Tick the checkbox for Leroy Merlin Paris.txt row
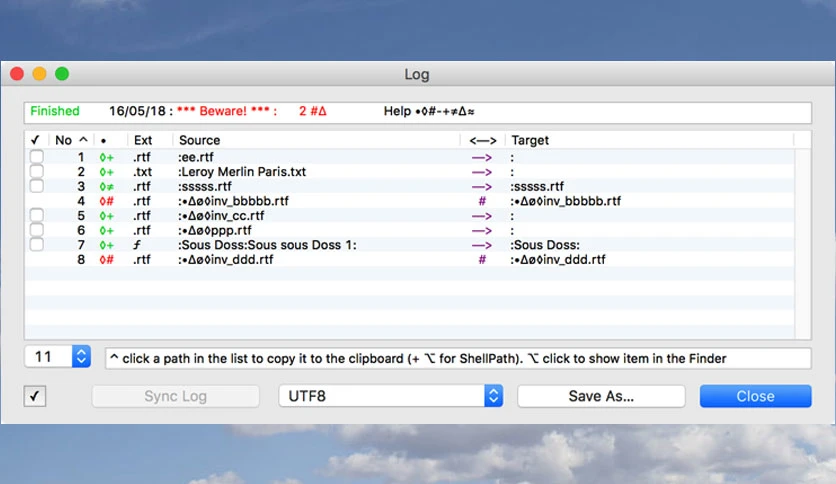 [x=36, y=172]
